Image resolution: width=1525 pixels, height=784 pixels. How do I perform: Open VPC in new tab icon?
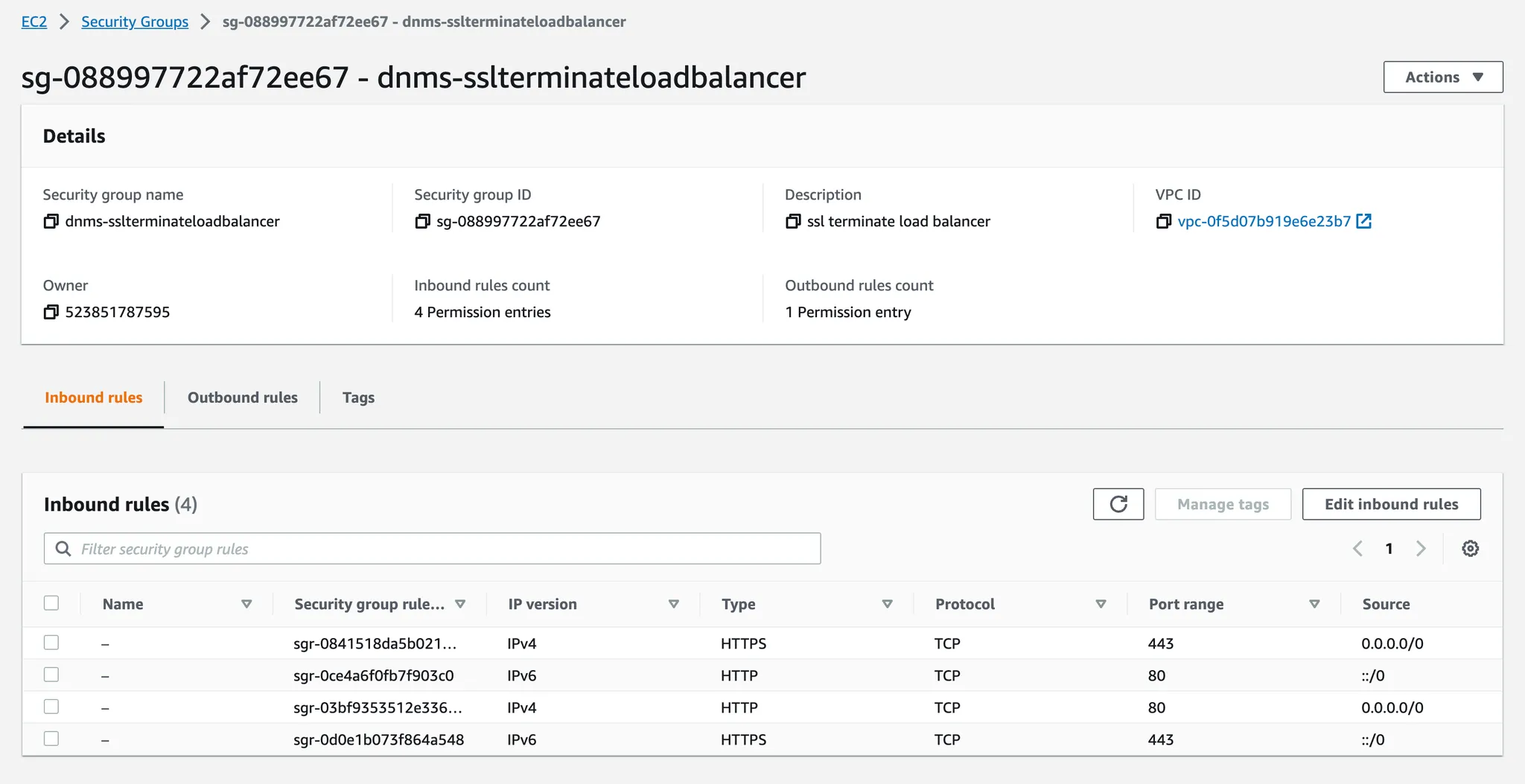point(1363,221)
